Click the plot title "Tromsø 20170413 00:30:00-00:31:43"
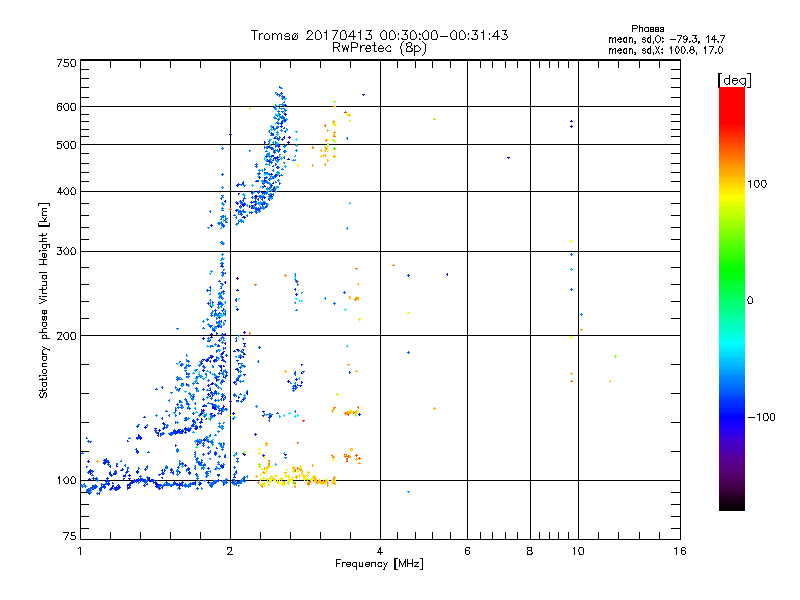 click(379, 35)
